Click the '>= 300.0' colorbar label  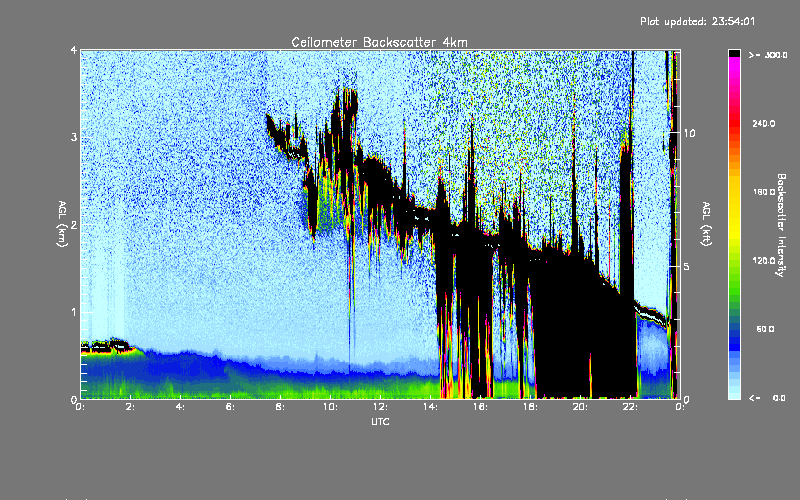[x=768, y=55]
